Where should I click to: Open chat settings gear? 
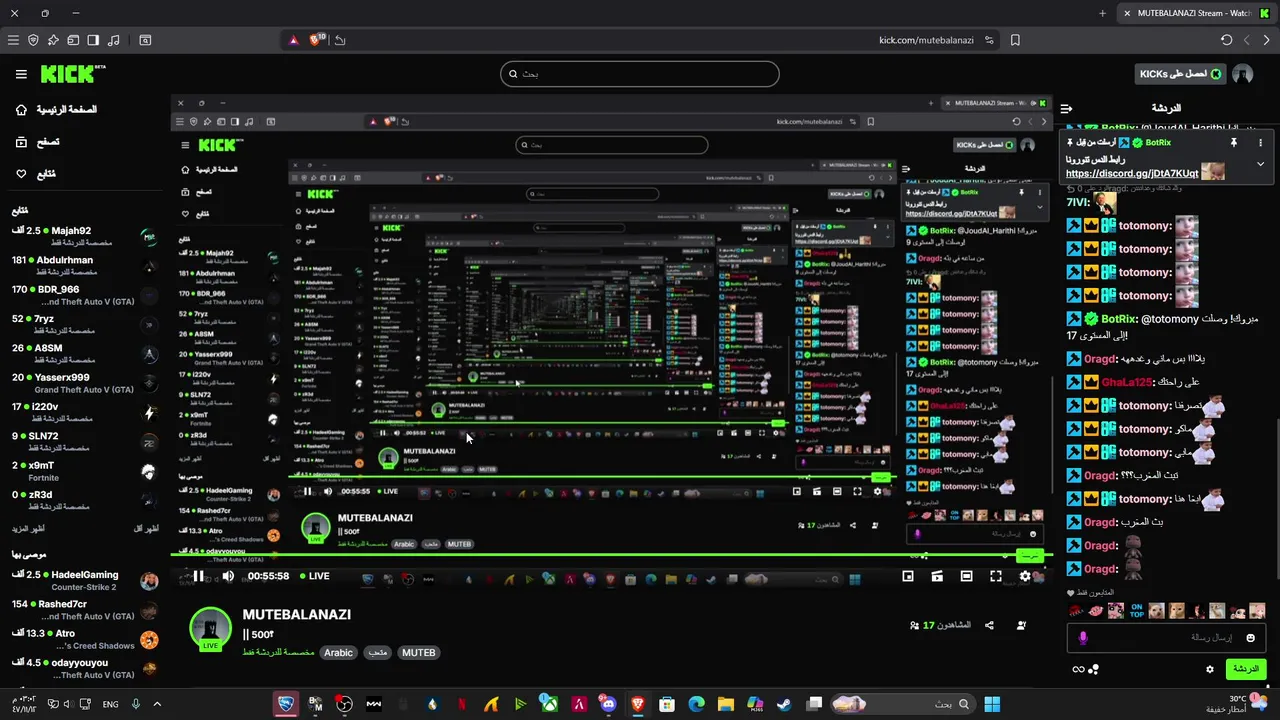click(x=1210, y=669)
